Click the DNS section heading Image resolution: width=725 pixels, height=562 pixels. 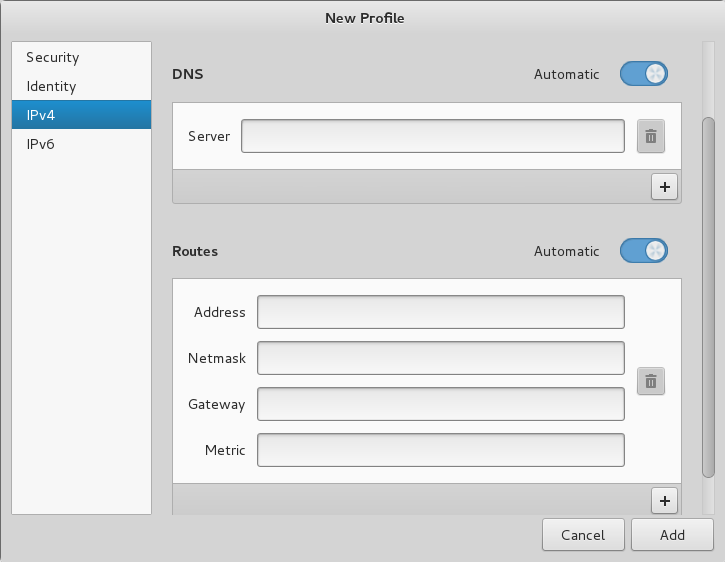tap(188, 74)
